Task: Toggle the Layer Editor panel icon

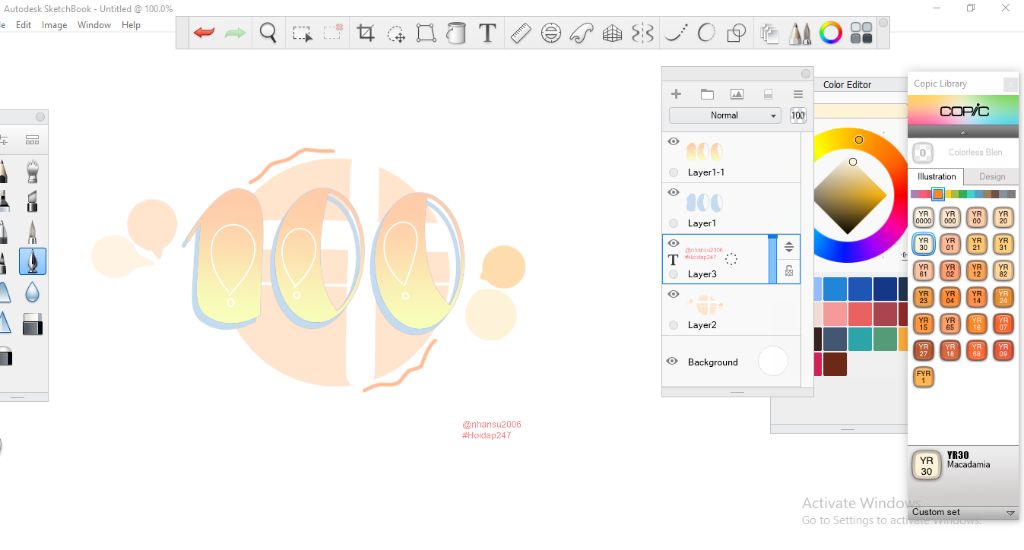Action: [x=769, y=33]
